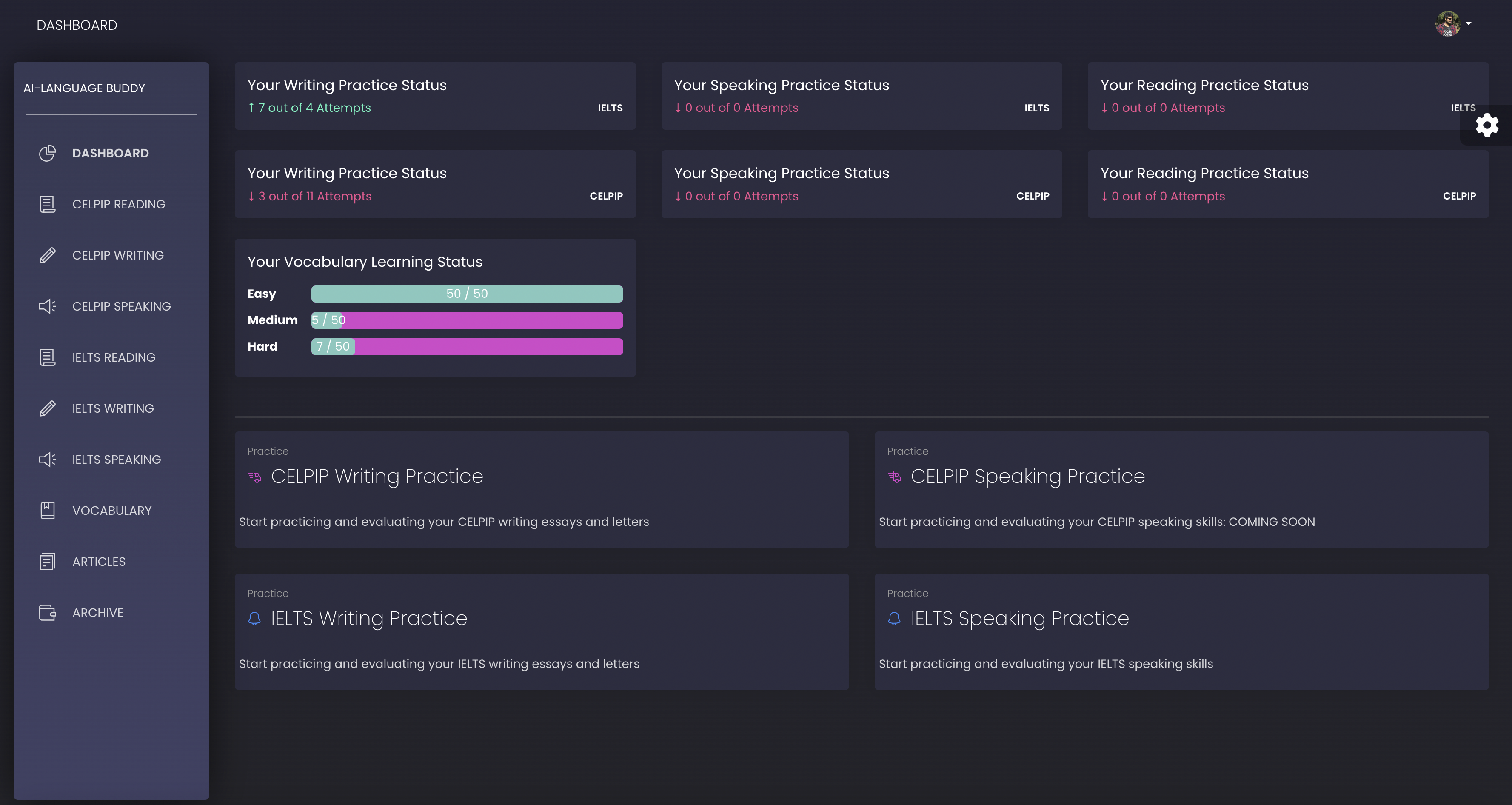Open ARTICLES from the sidebar
This screenshot has height=805, width=1512.
click(99, 562)
